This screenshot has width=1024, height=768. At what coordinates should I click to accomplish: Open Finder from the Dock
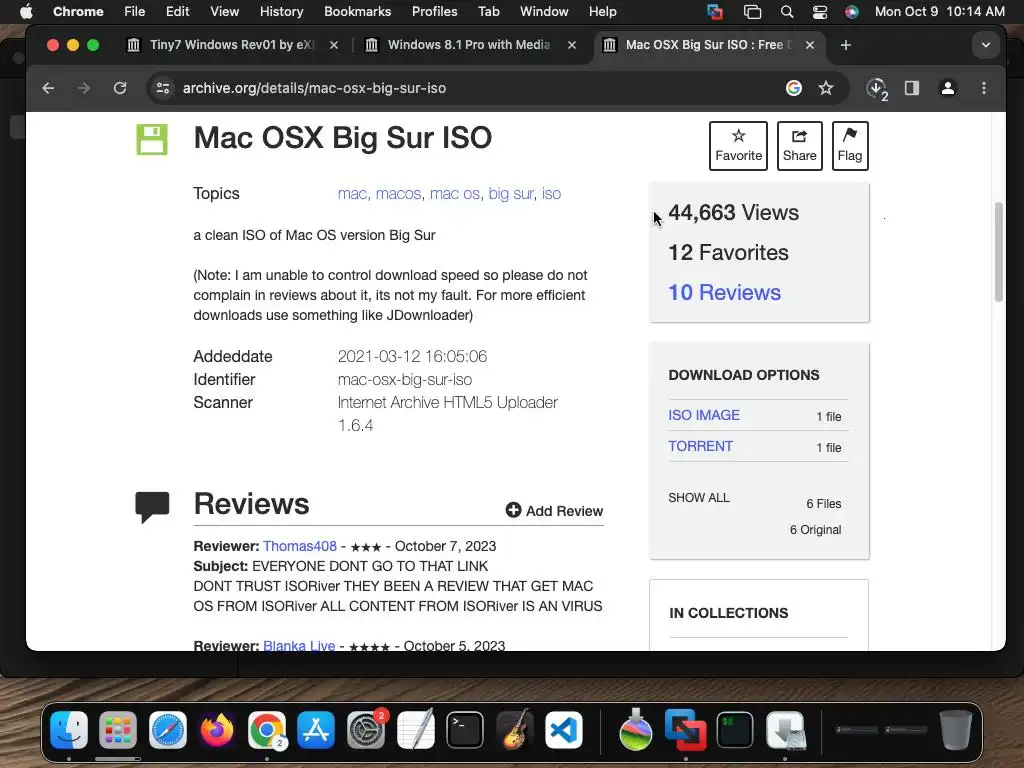point(69,729)
